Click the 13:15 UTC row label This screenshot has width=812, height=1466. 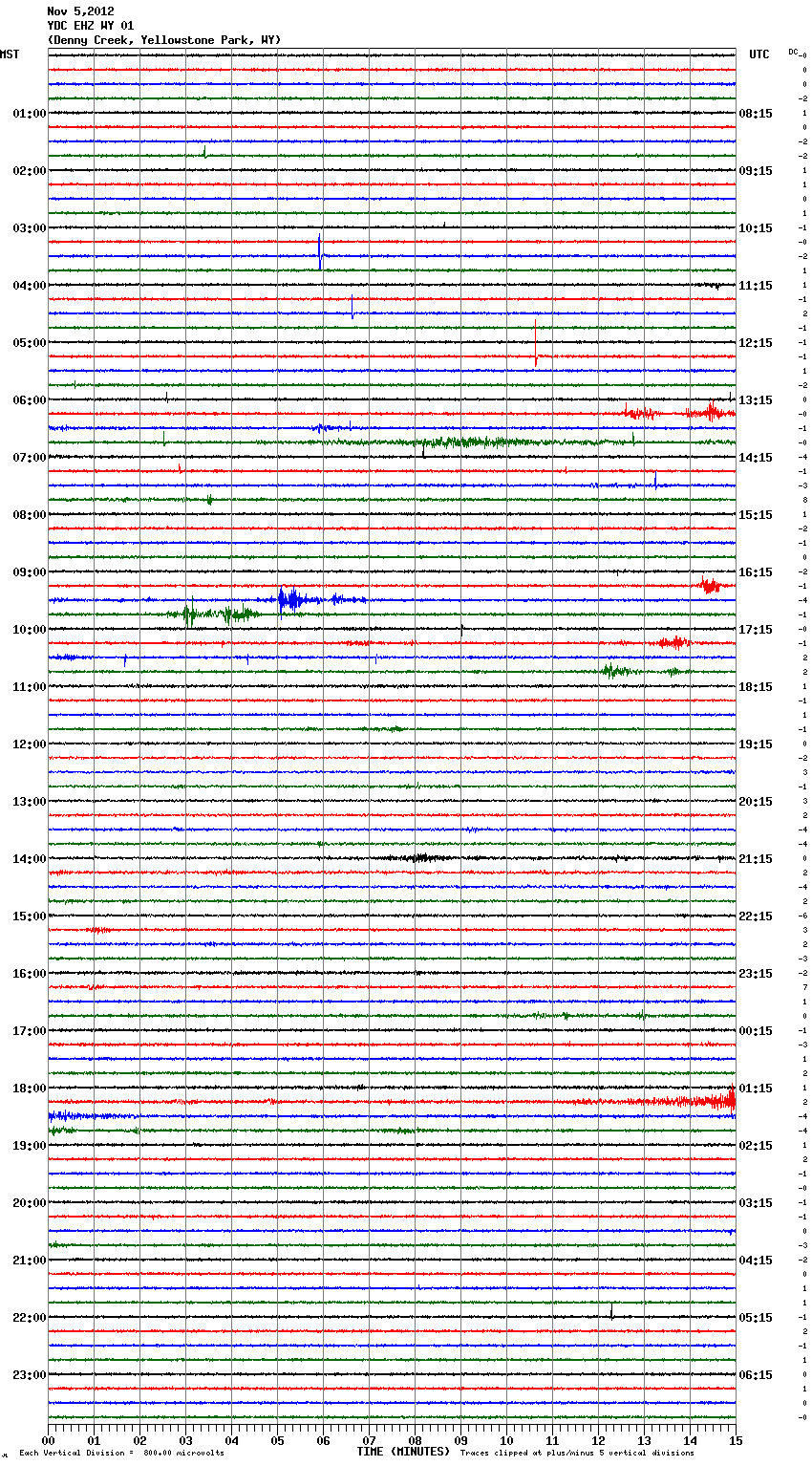point(756,400)
